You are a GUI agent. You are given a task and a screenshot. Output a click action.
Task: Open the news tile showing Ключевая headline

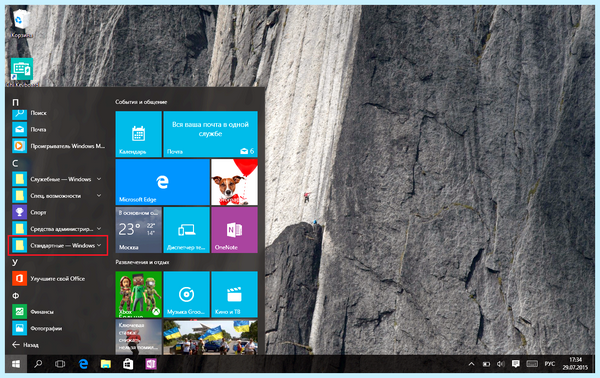(x=139, y=337)
